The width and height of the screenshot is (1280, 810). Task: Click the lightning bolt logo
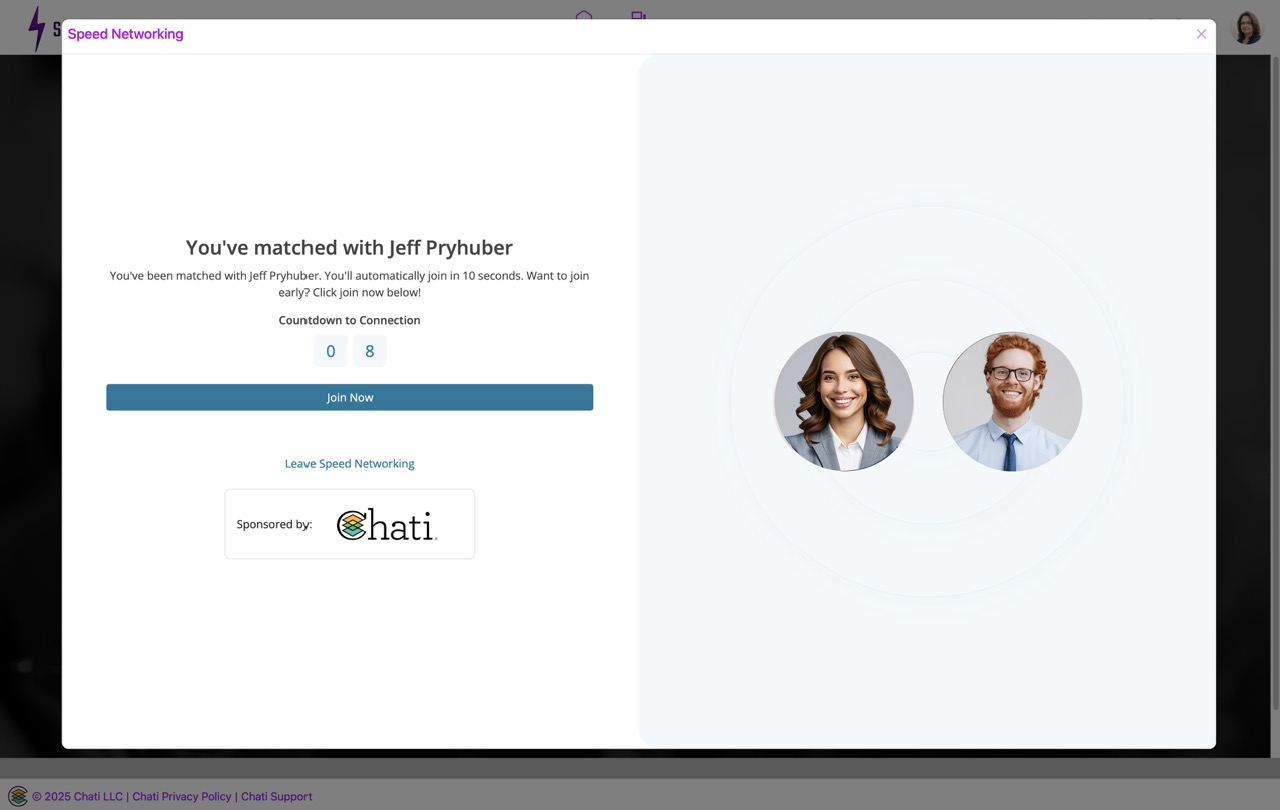click(37, 28)
